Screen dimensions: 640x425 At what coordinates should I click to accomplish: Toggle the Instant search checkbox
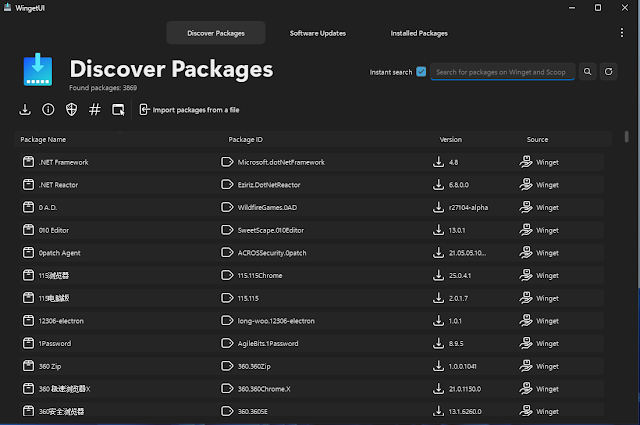coord(421,72)
